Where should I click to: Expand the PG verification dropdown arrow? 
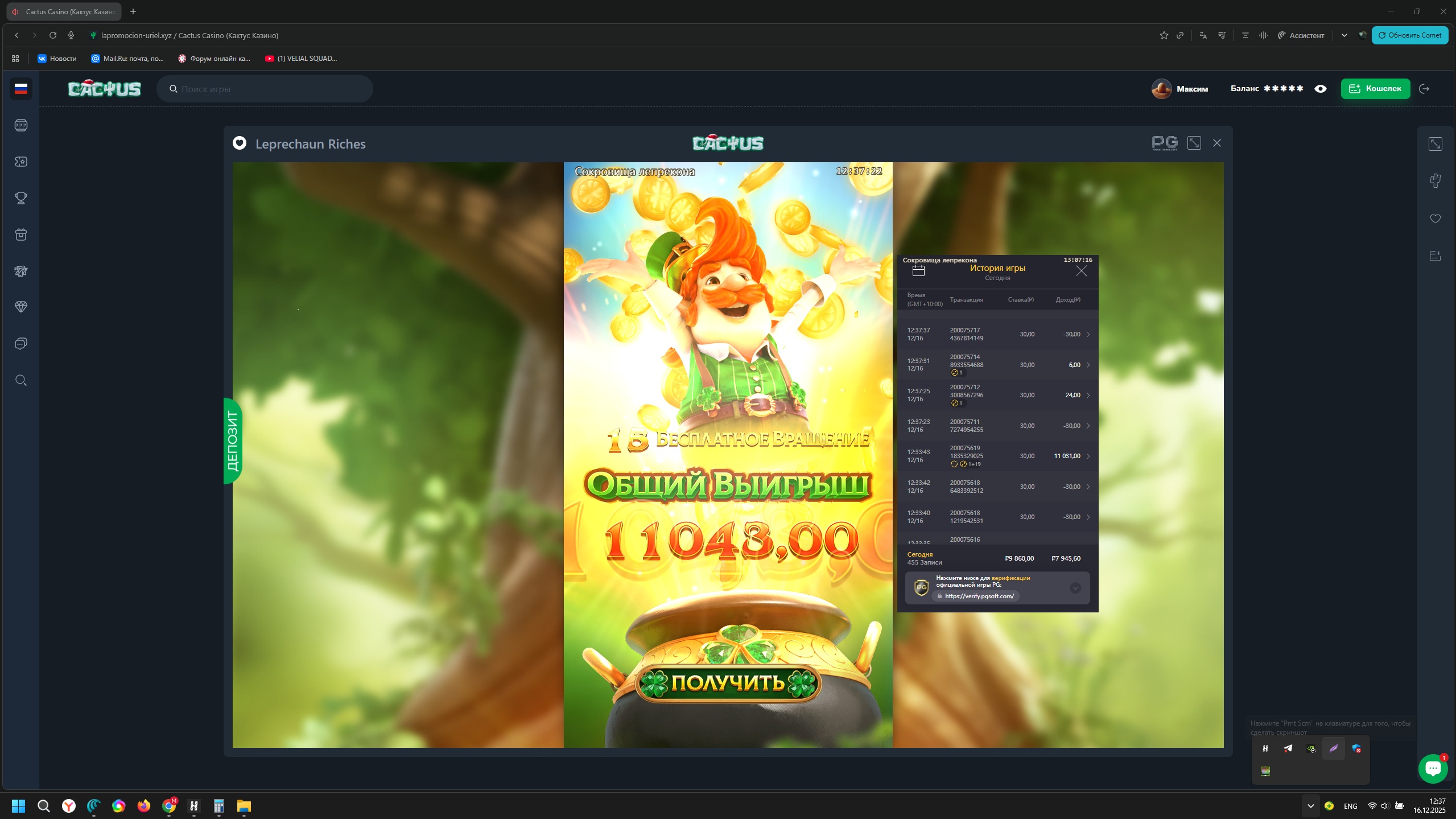coord(1075,588)
